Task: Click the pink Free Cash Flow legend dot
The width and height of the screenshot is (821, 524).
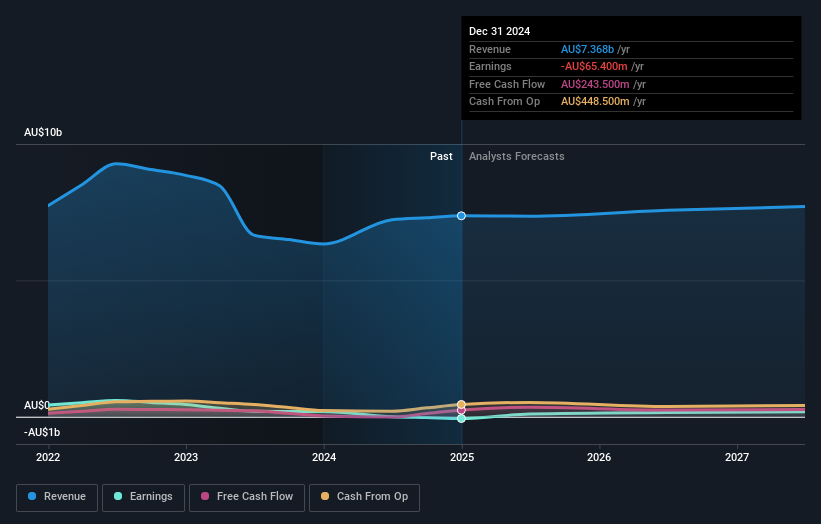Action: click(x=205, y=496)
